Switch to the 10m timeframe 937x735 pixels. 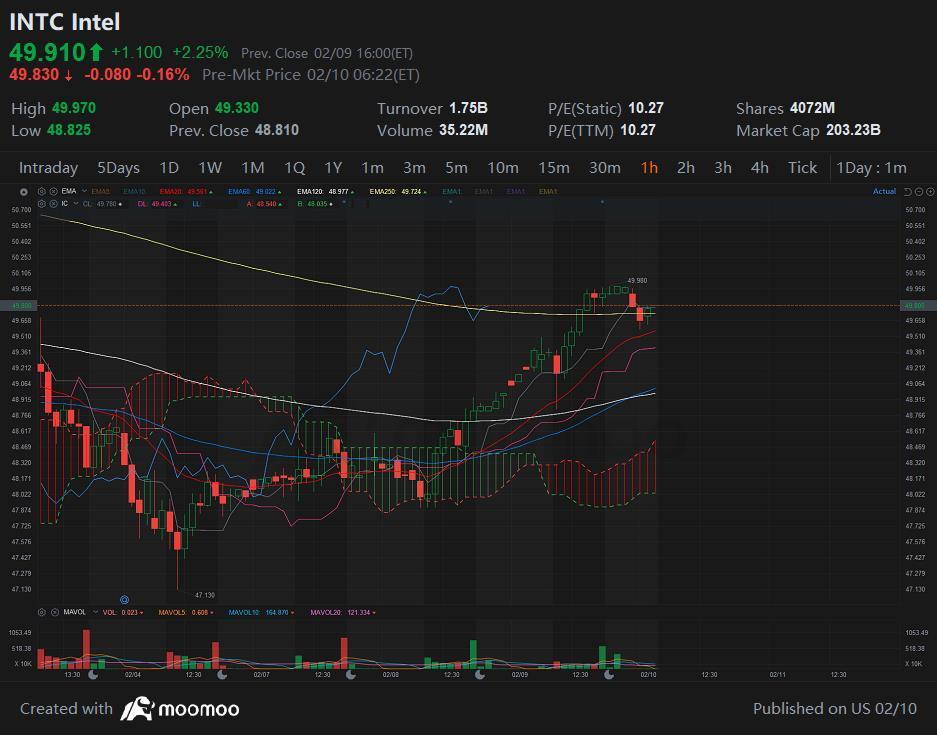(503, 168)
